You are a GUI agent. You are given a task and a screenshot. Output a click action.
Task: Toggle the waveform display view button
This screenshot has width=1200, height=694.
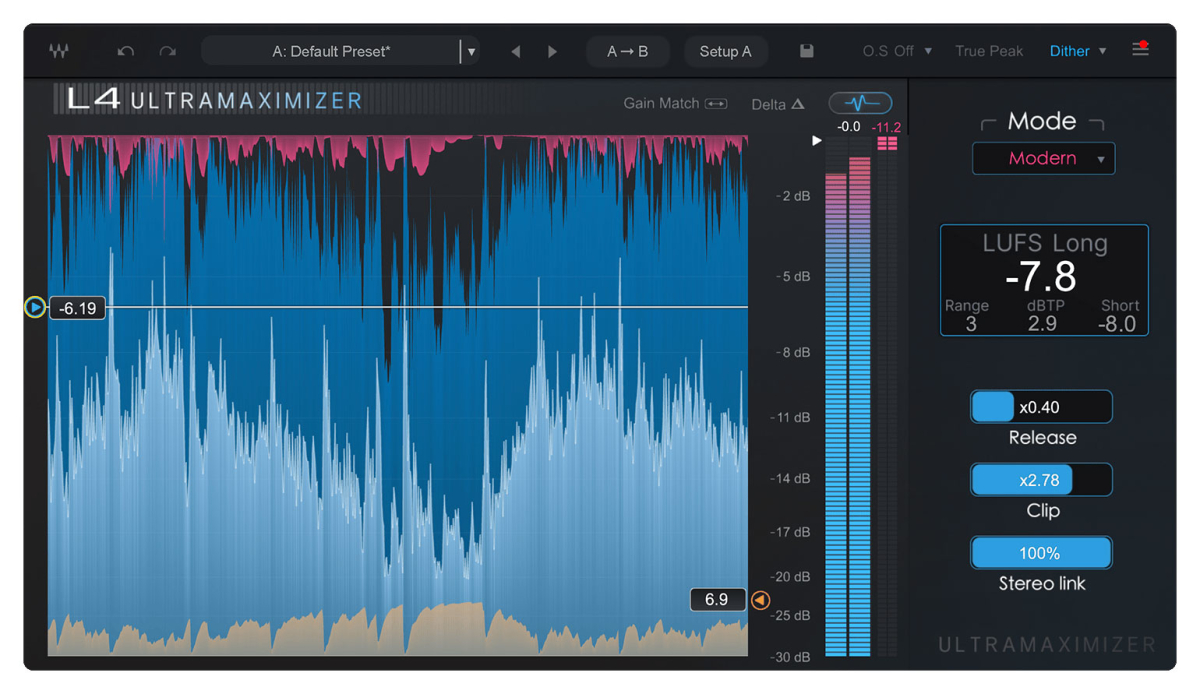(860, 102)
